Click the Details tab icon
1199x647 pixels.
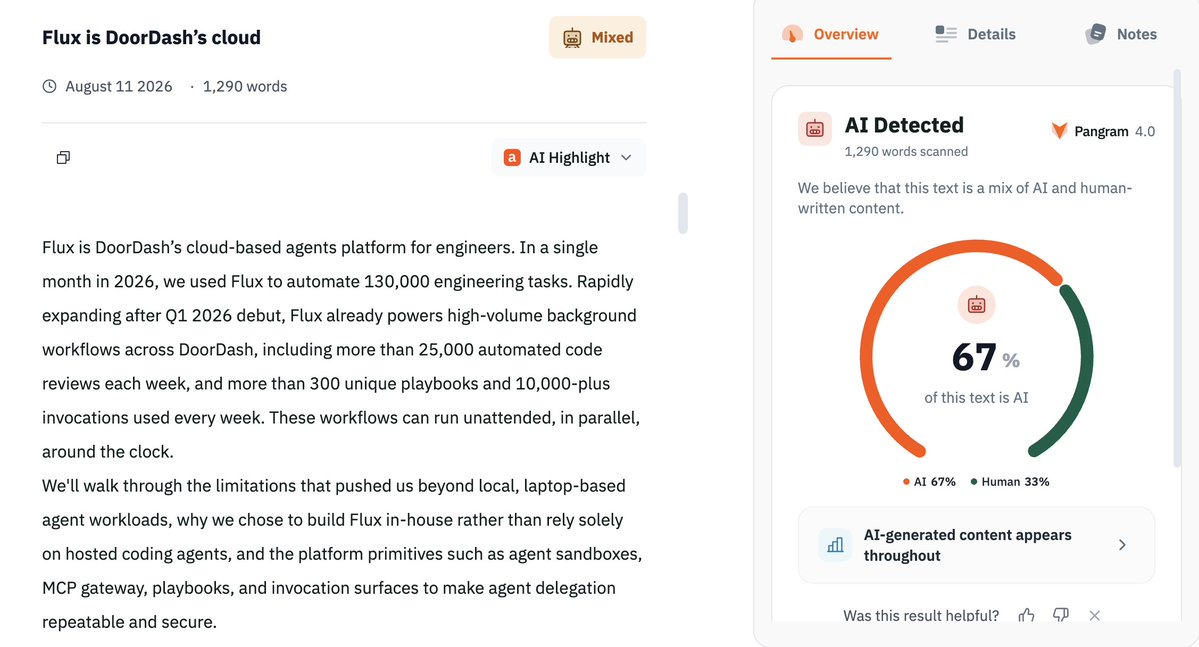pyautogui.click(x=946, y=34)
